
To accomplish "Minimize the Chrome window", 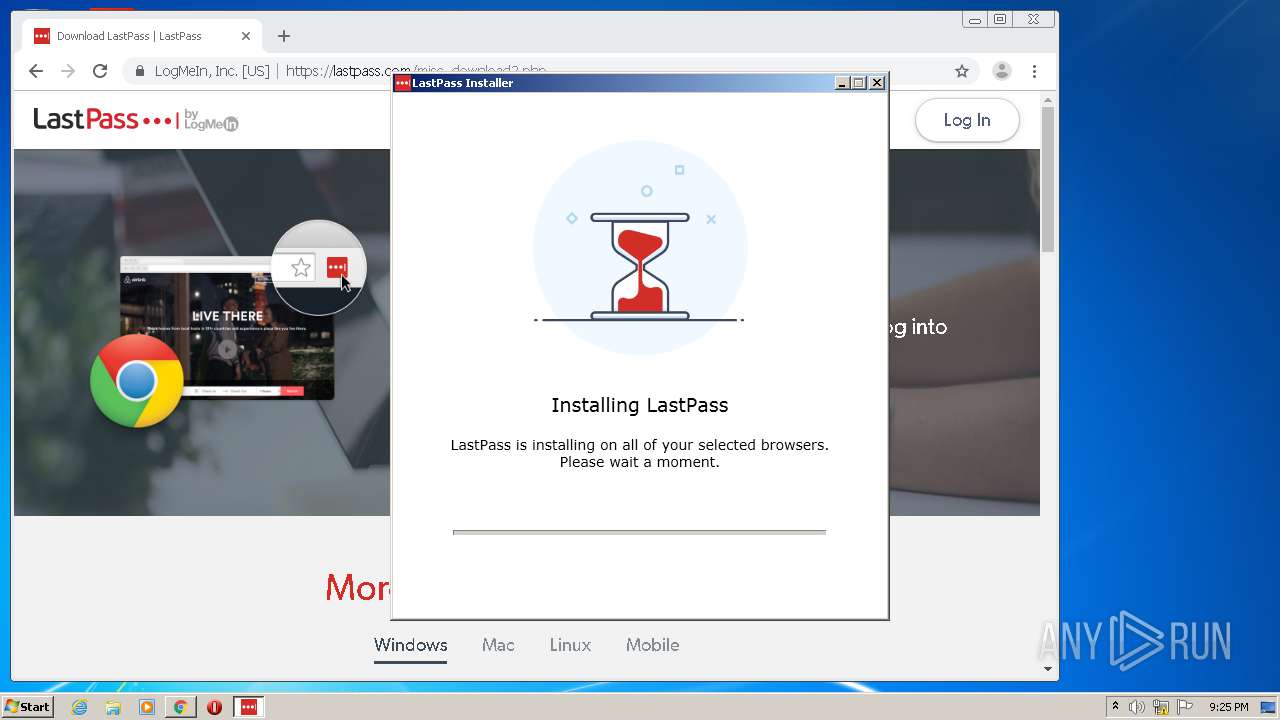I will 975,19.
